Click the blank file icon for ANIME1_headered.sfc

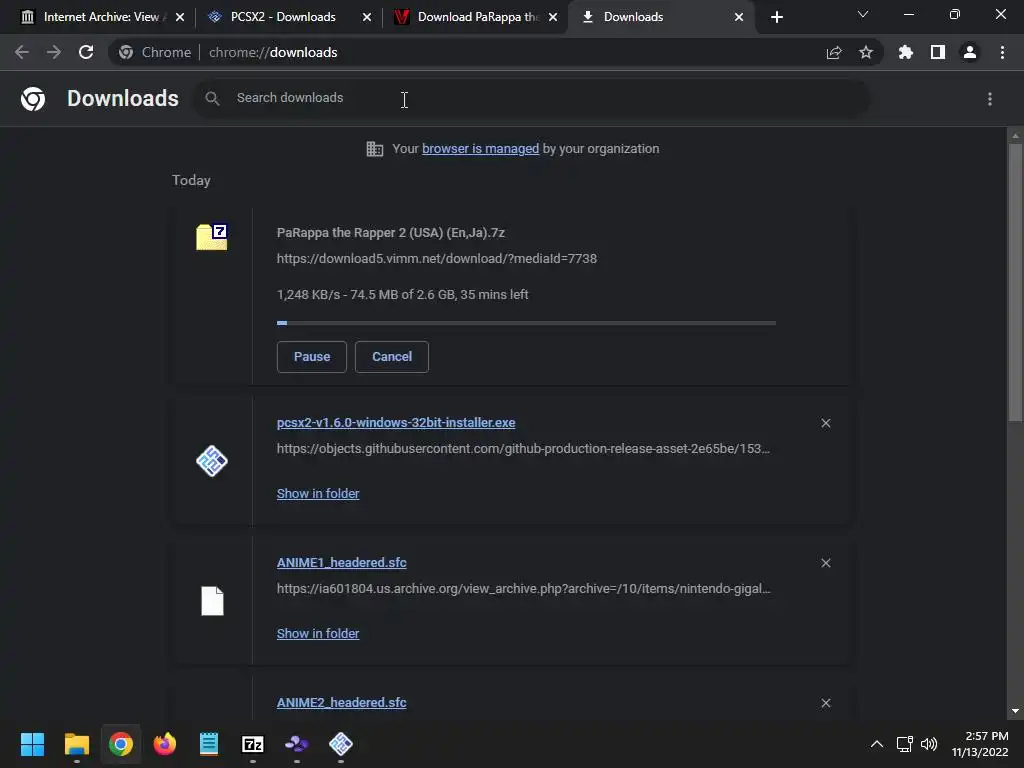click(212, 601)
